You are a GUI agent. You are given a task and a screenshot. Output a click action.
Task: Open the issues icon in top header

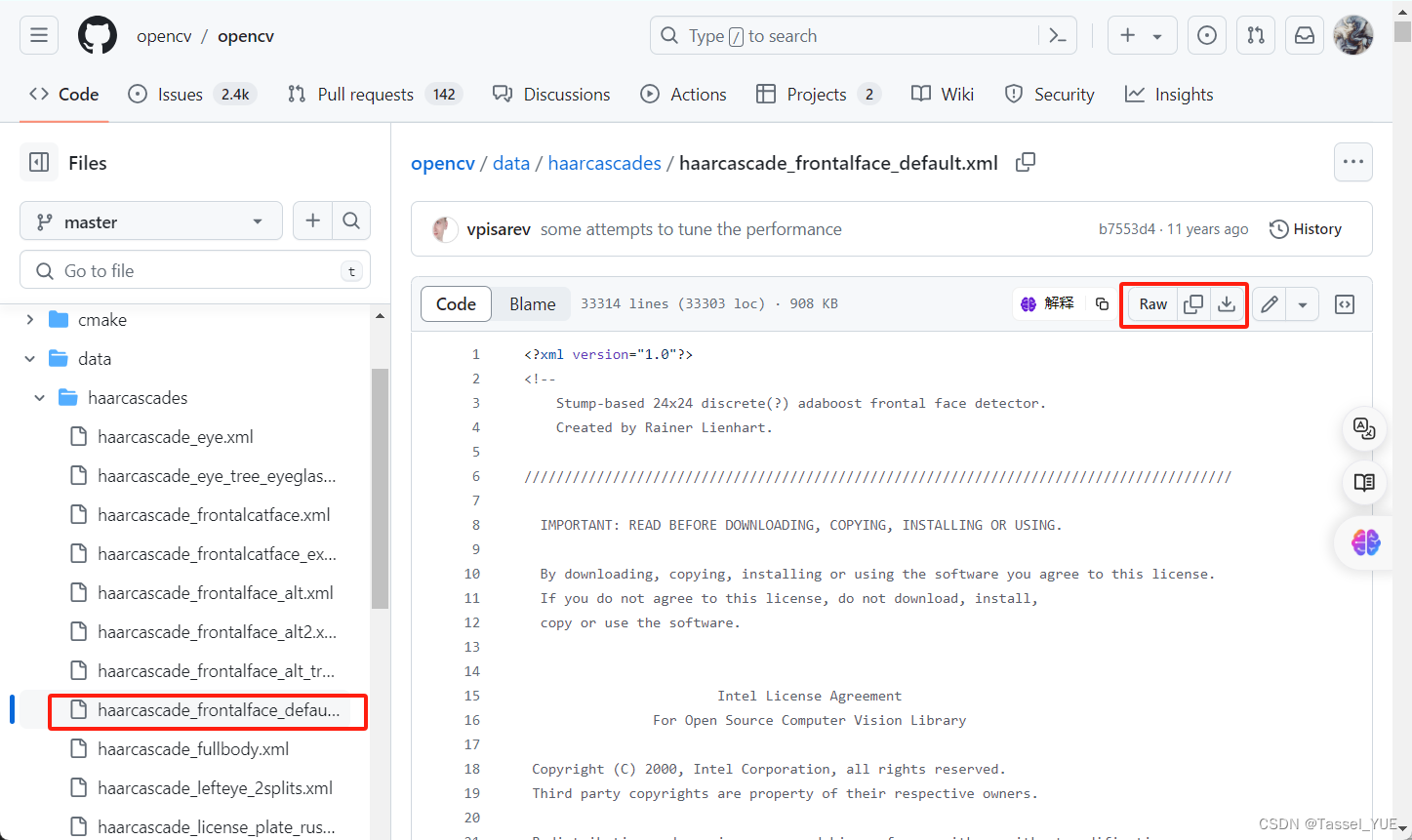1207,36
